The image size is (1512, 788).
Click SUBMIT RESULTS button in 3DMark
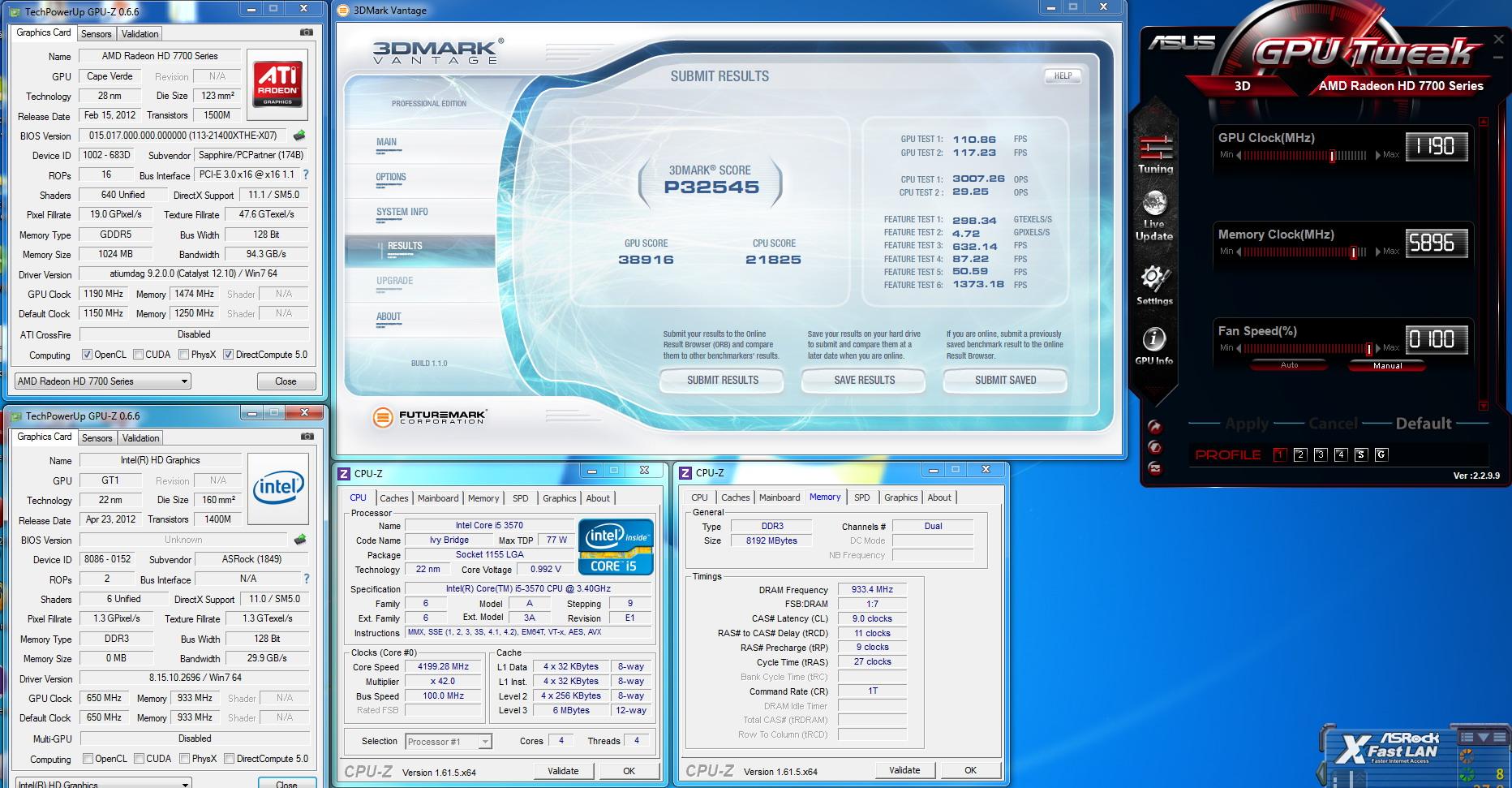coord(723,380)
